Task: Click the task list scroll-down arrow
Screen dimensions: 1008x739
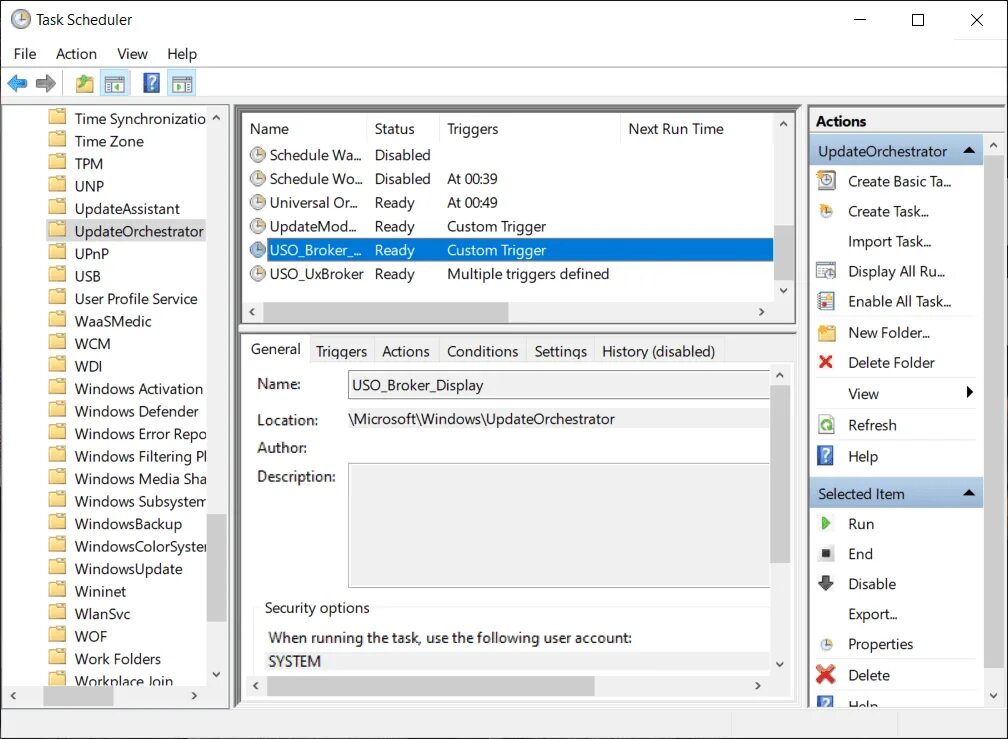Action: 783,290
